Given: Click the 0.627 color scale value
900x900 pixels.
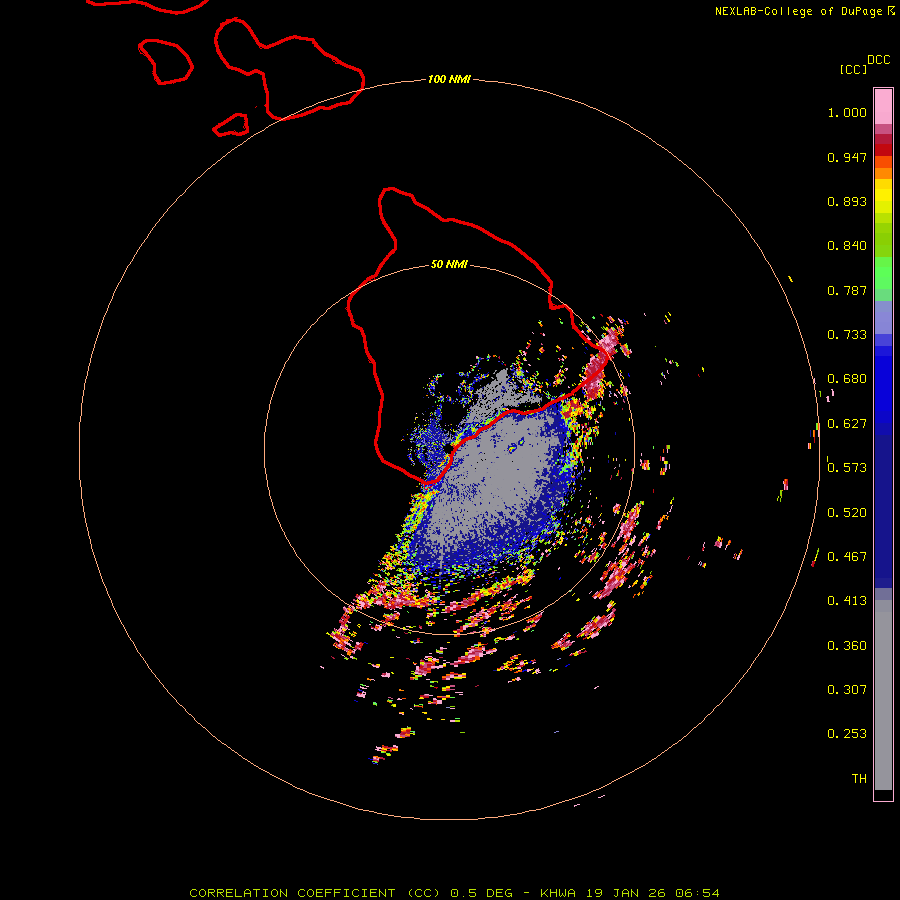Looking at the screenshot, I should [x=847, y=424].
